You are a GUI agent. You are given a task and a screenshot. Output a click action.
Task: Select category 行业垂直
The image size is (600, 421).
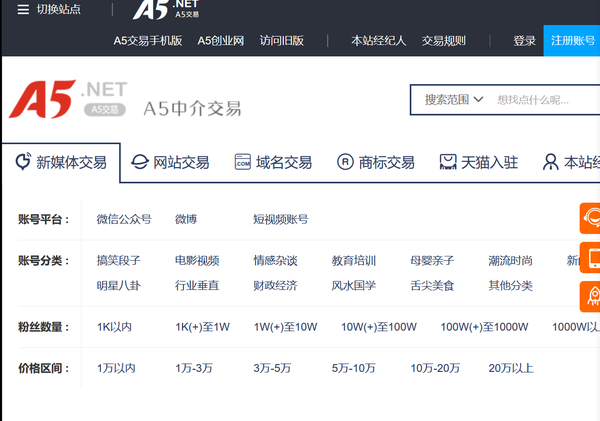[197, 286]
